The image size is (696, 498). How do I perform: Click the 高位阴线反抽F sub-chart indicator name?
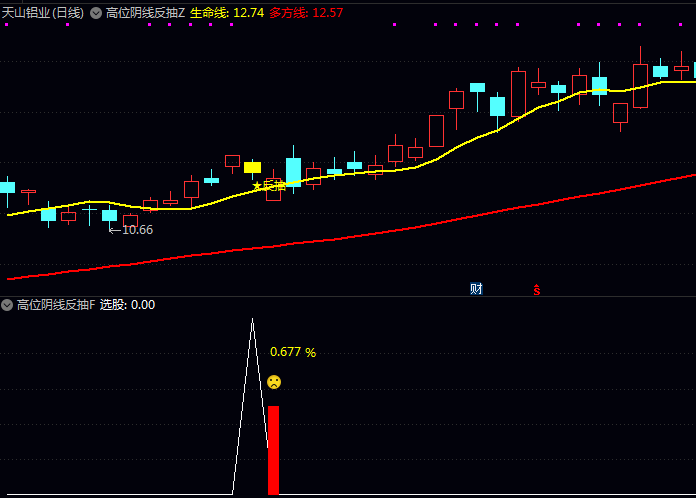(x=56, y=305)
